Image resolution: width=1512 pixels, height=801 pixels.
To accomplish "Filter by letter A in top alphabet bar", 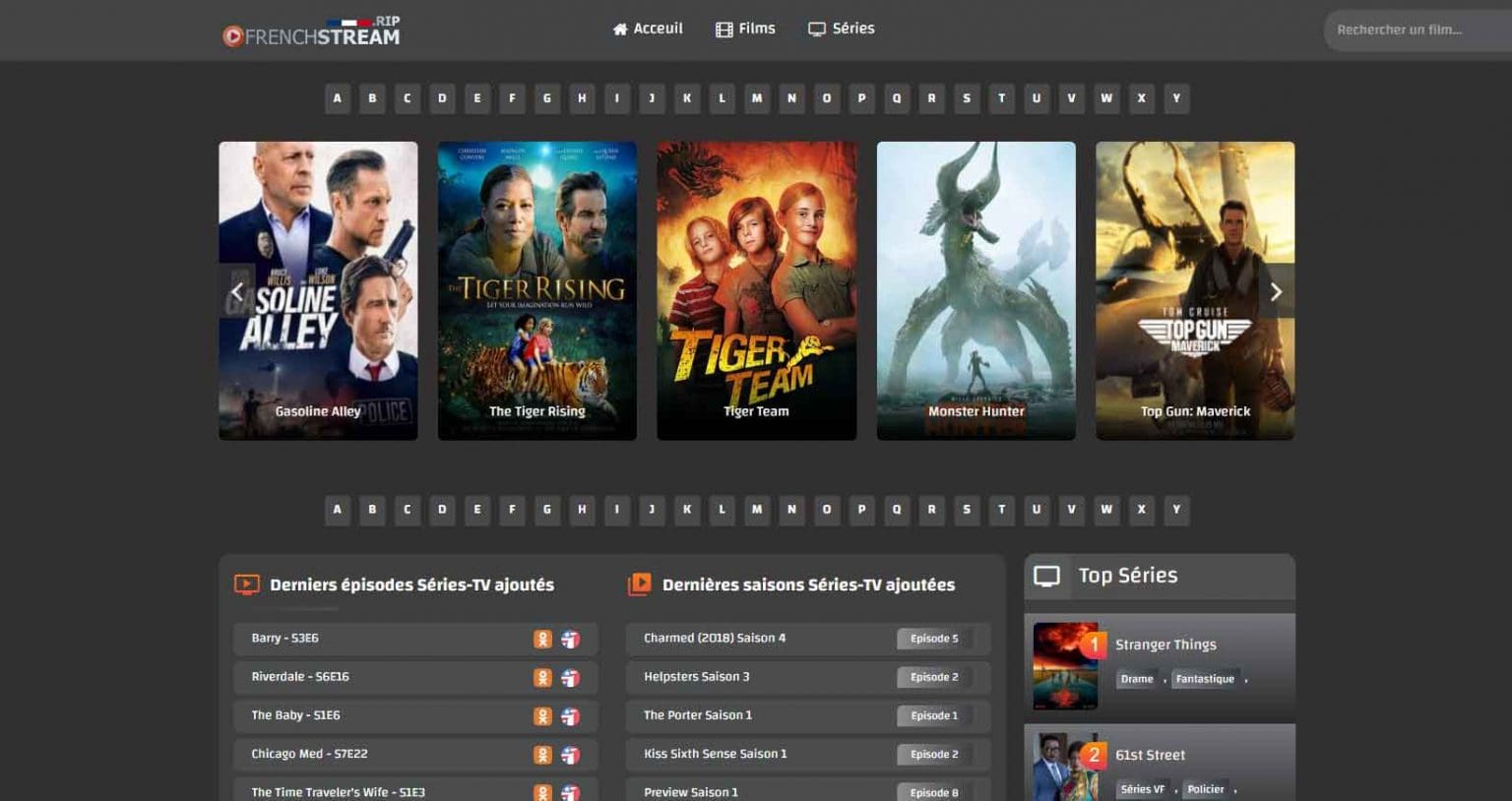I will tap(338, 98).
